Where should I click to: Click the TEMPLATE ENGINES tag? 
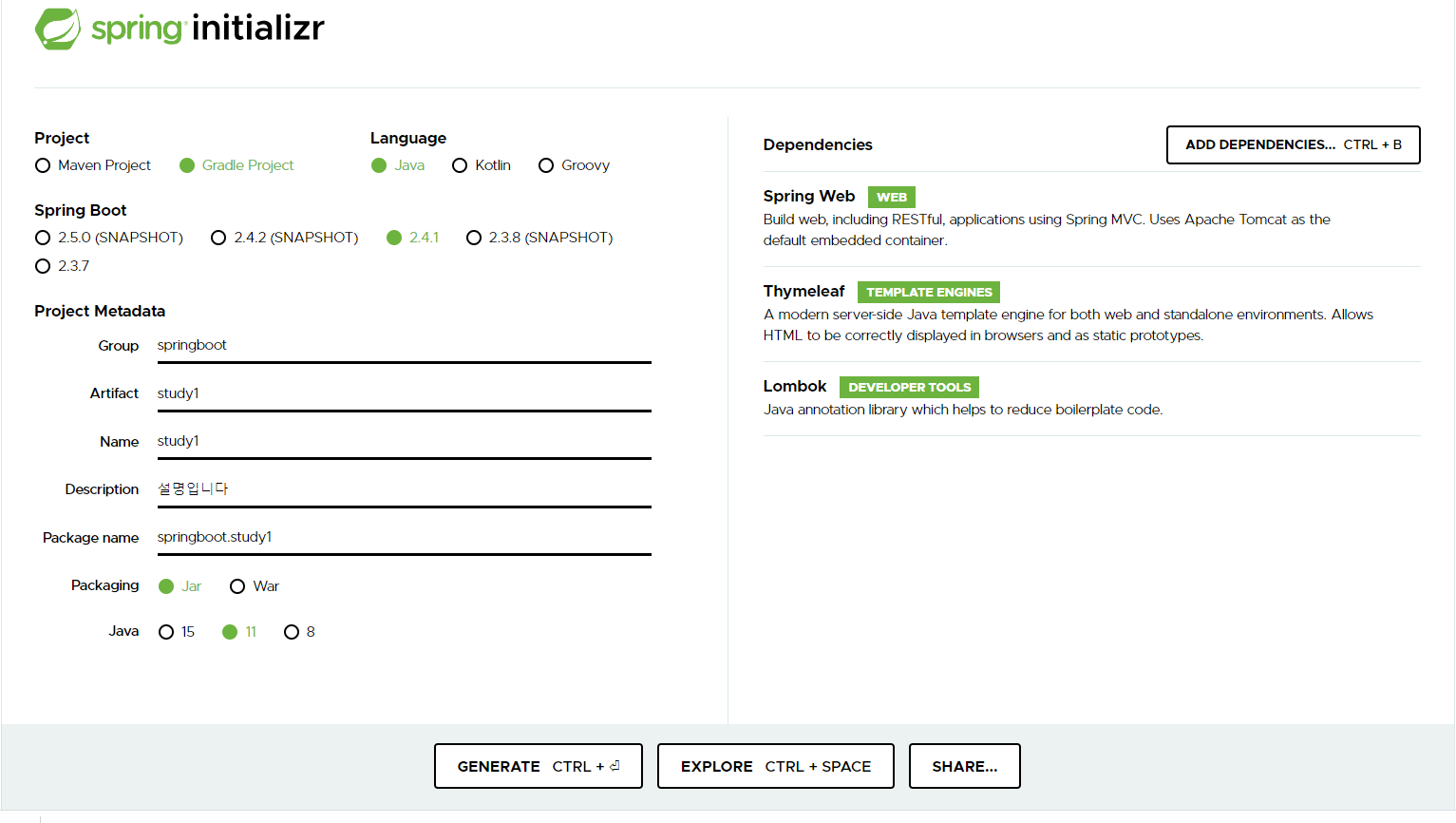click(929, 292)
